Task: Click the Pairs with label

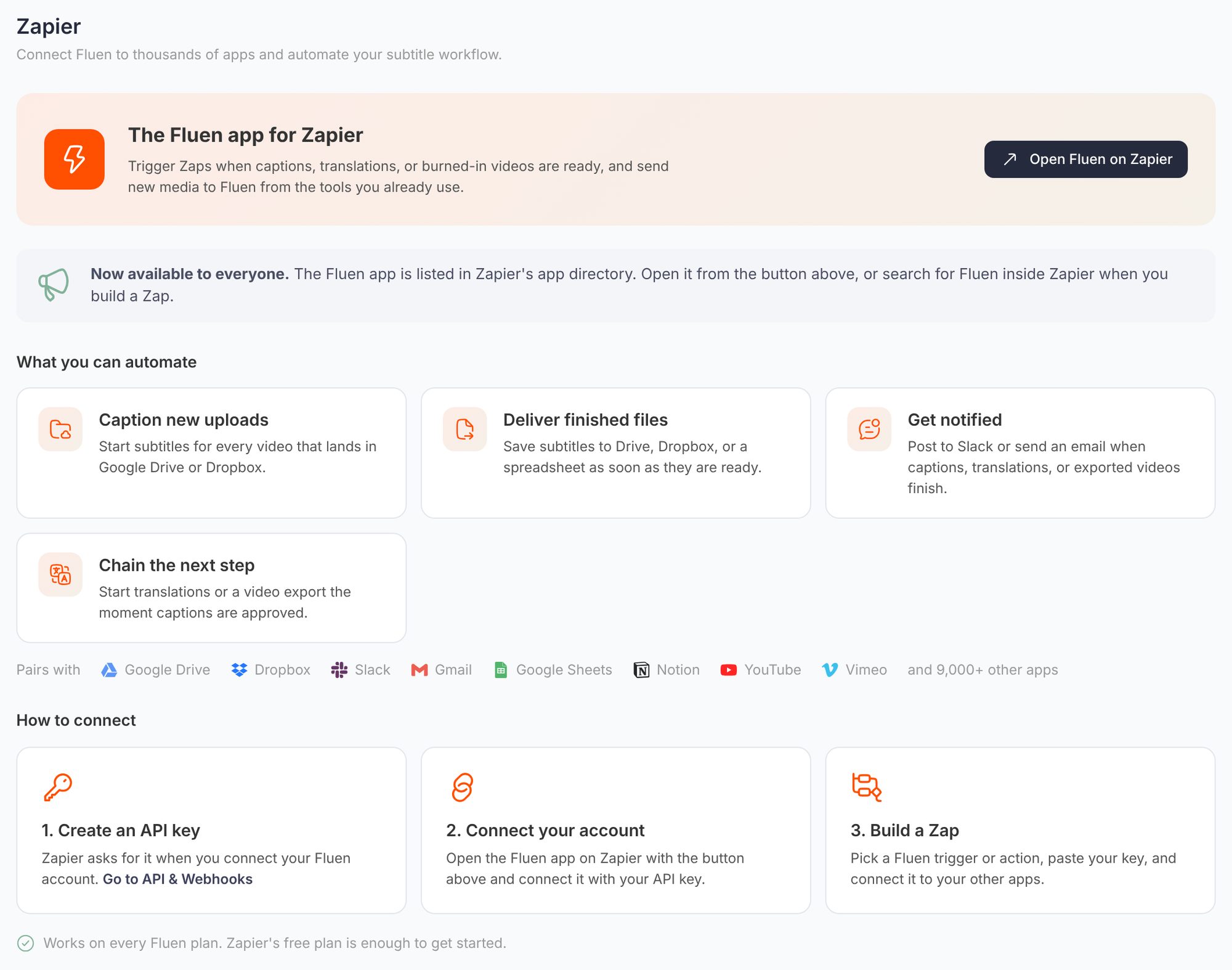Action: [48, 670]
